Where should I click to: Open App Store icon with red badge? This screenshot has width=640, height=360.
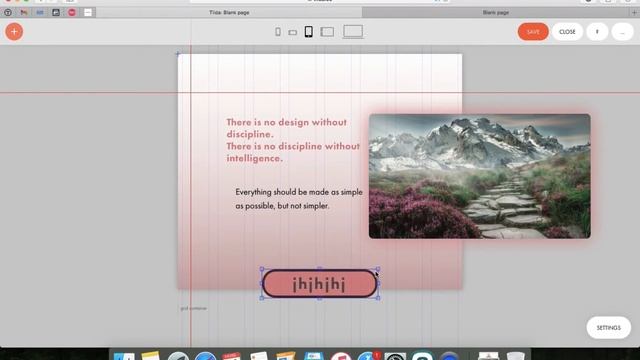tap(369, 356)
